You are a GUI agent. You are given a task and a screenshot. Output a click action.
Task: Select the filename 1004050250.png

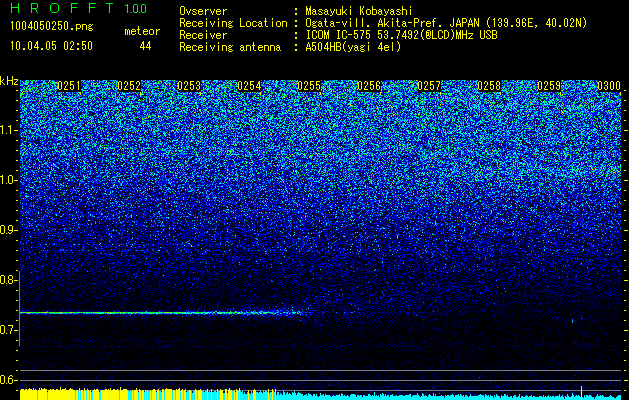click(52, 26)
